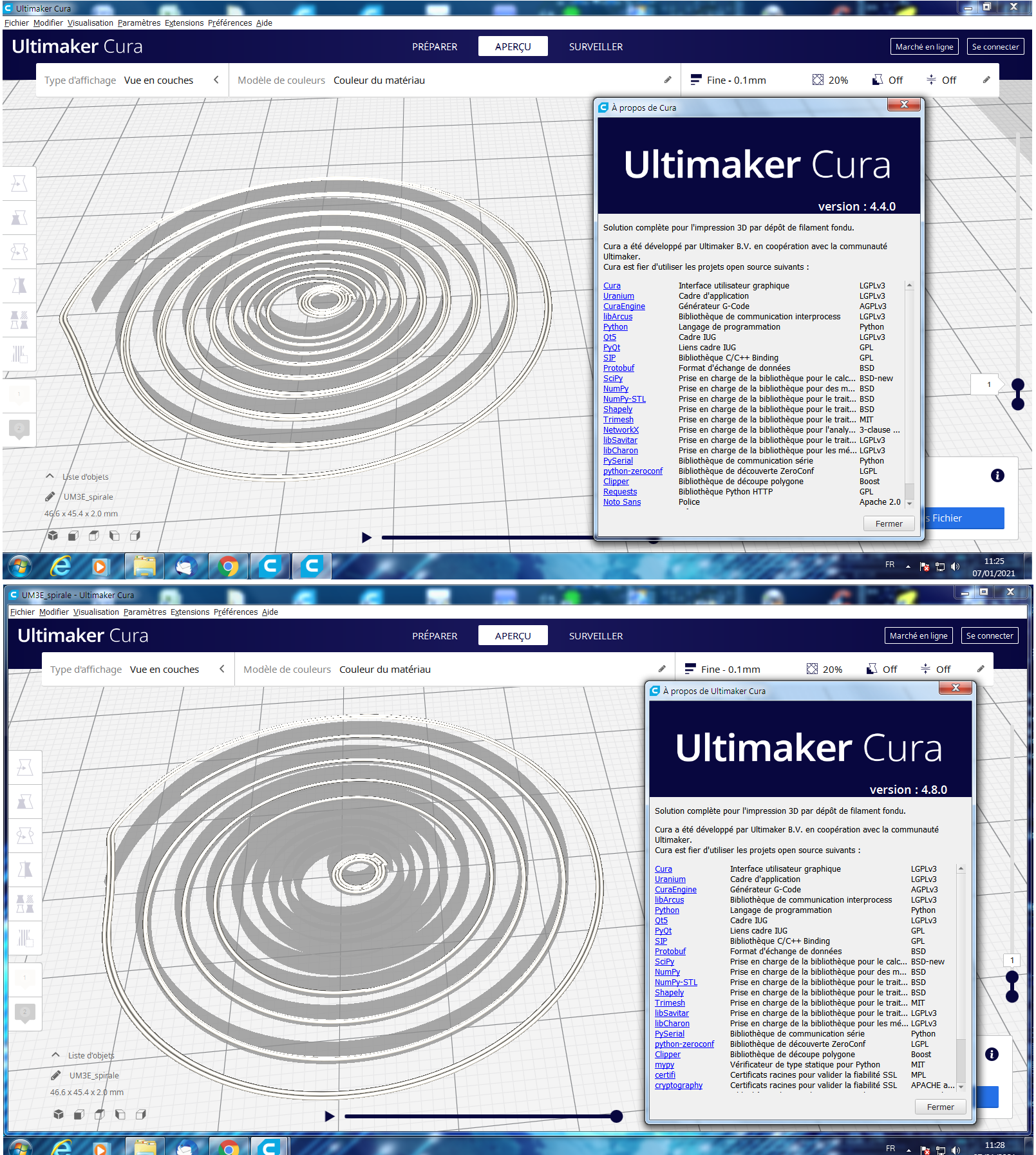Switch to PRÉPARER tab in Cura 4.4.0
The width and height of the screenshot is (1036, 1155).
435,46
